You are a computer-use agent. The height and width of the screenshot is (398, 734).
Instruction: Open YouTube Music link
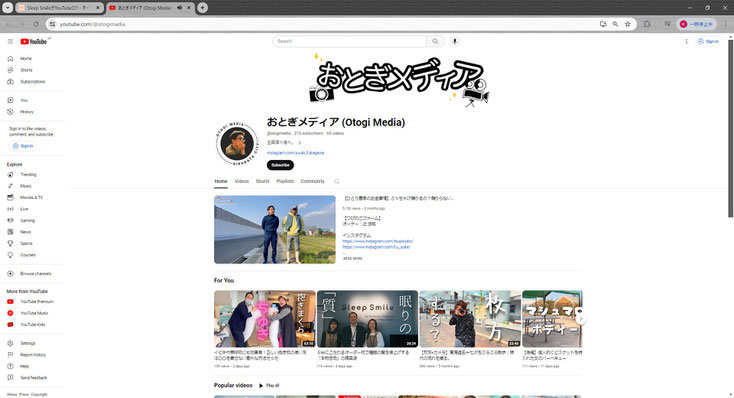tap(34, 313)
